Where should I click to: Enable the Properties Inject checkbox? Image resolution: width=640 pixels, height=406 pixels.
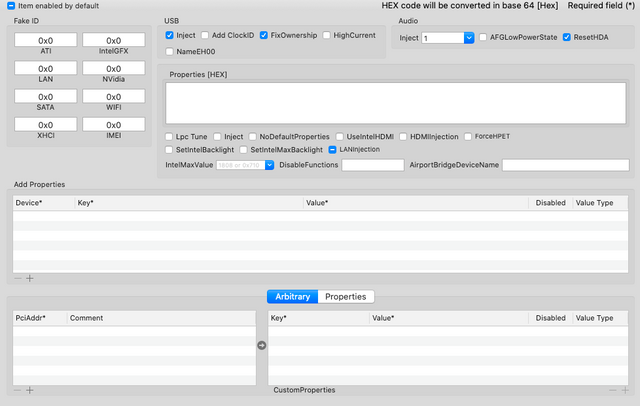(217, 136)
